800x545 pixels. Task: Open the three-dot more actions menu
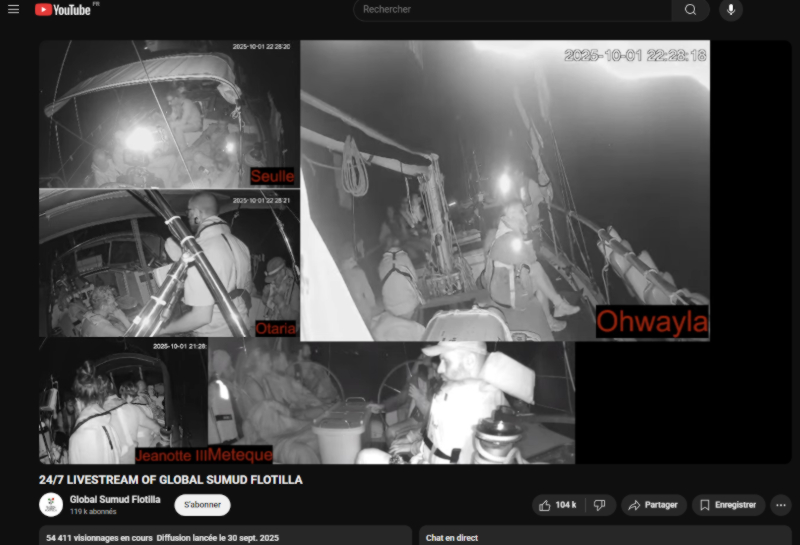(x=781, y=505)
